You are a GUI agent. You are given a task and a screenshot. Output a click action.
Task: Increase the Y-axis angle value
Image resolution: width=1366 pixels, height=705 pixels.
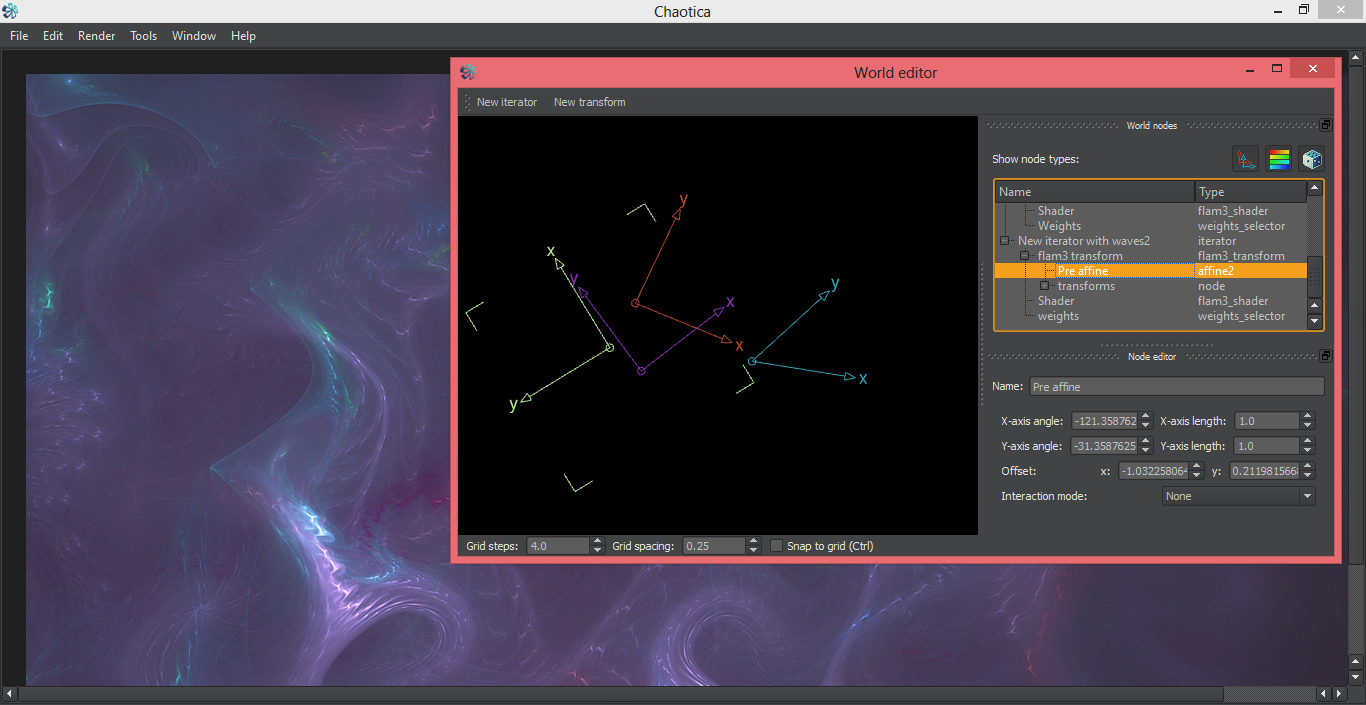(x=1146, y=442)
